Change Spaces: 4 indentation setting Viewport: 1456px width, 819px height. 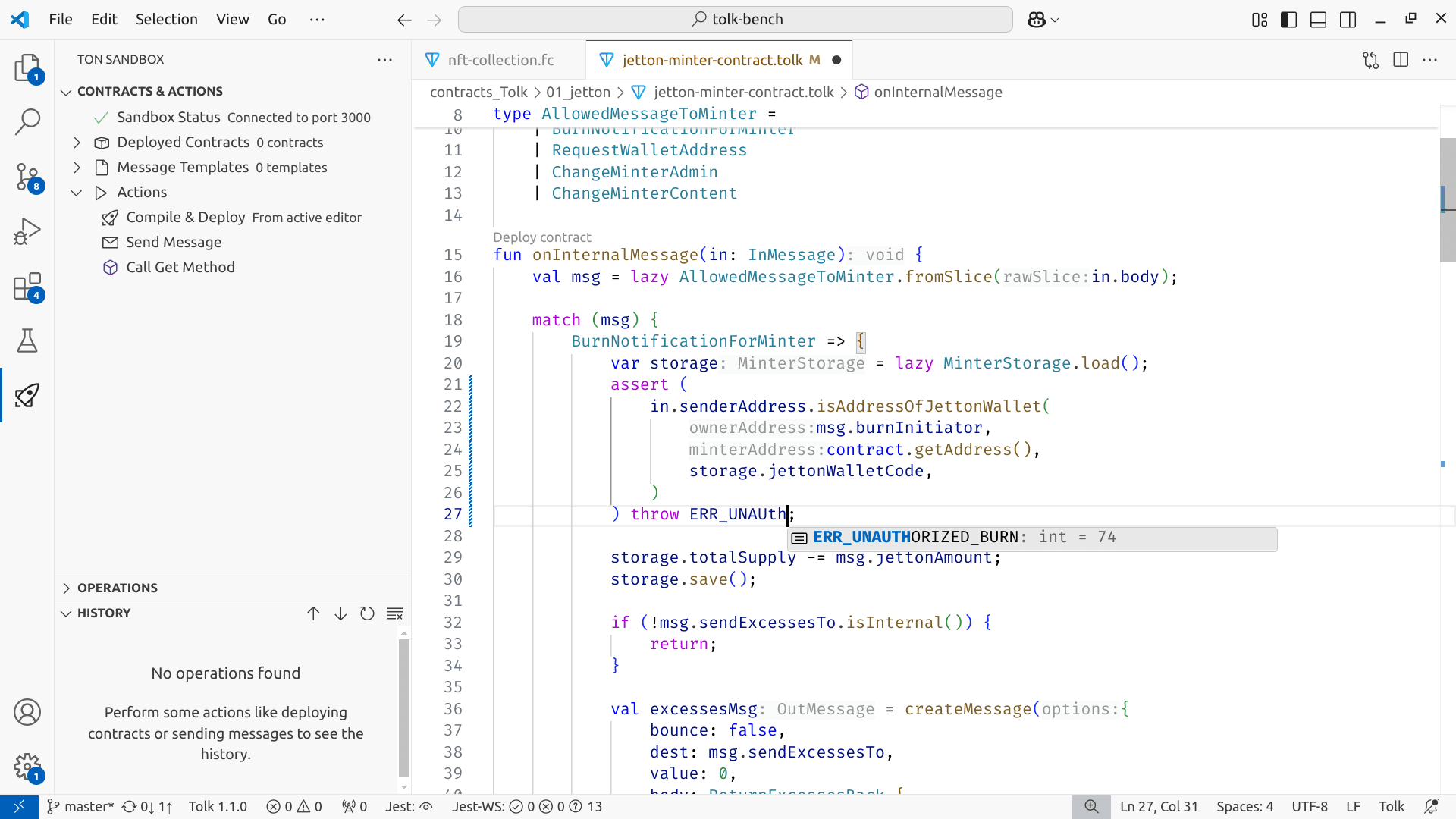coord(1245,807)
